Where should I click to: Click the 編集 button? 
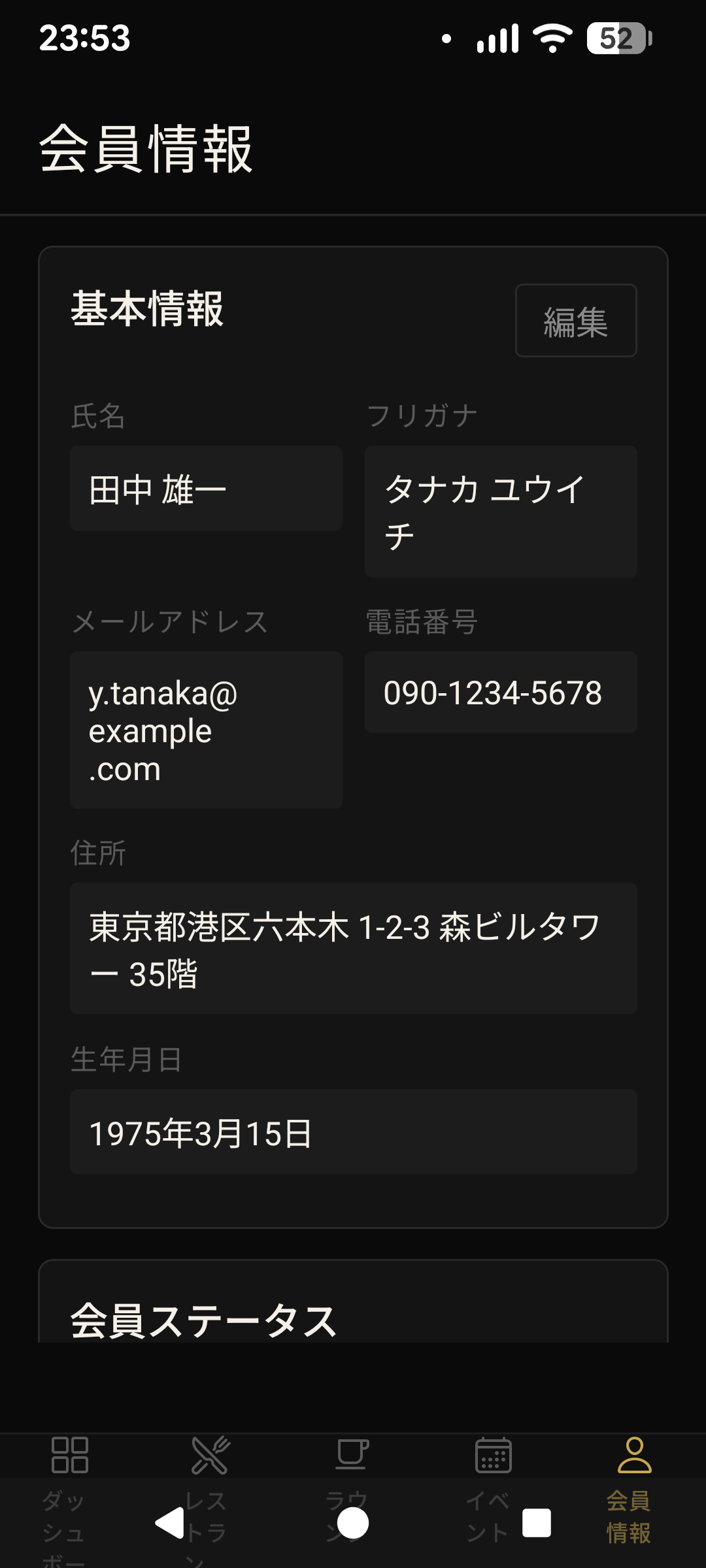pos(575,321)
